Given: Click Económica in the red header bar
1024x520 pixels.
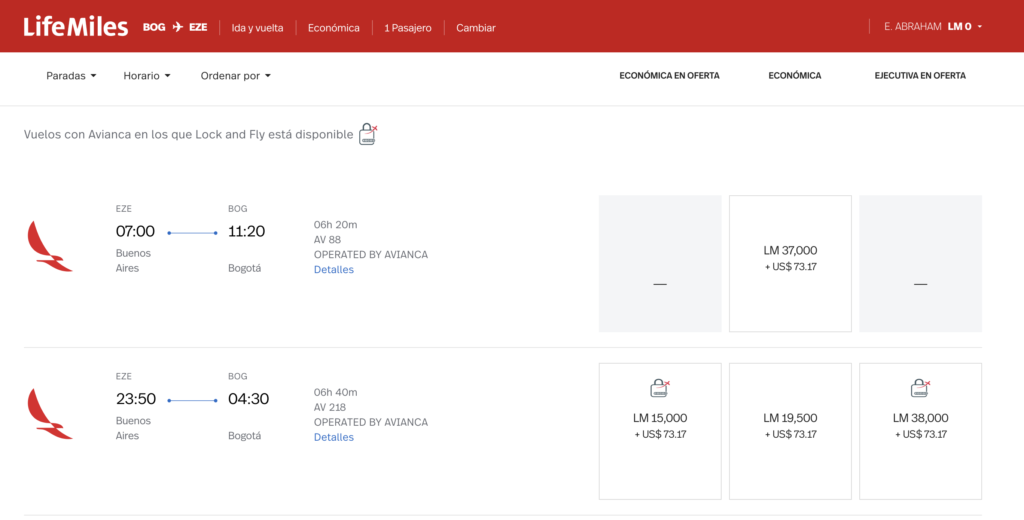Looking at the screenshot, I should [334, 28].
